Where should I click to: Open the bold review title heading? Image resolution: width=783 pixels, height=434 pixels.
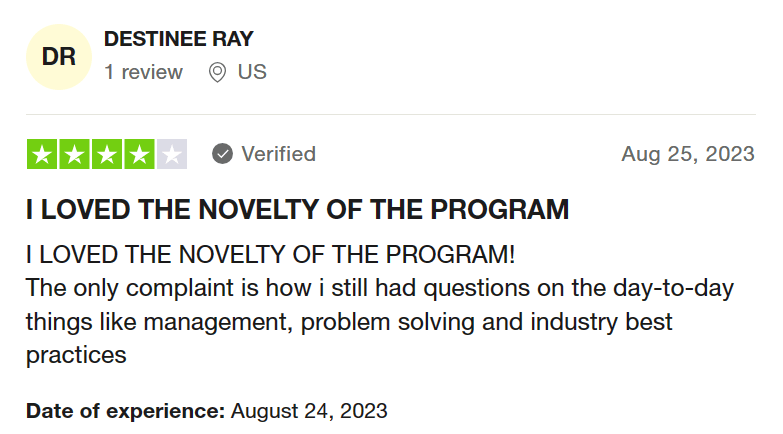pos(297,210)
